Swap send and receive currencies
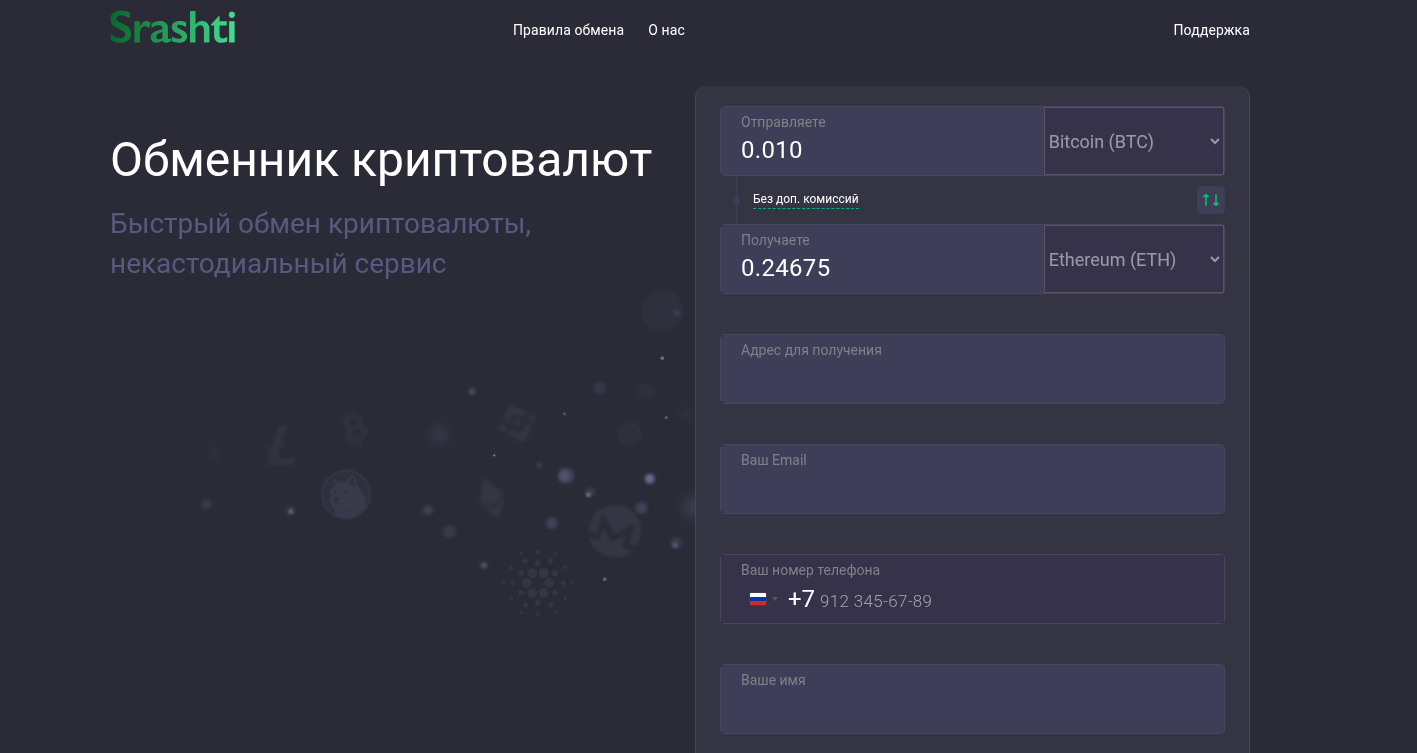Screen dimensions: 1417x753 coord(1210,200)
